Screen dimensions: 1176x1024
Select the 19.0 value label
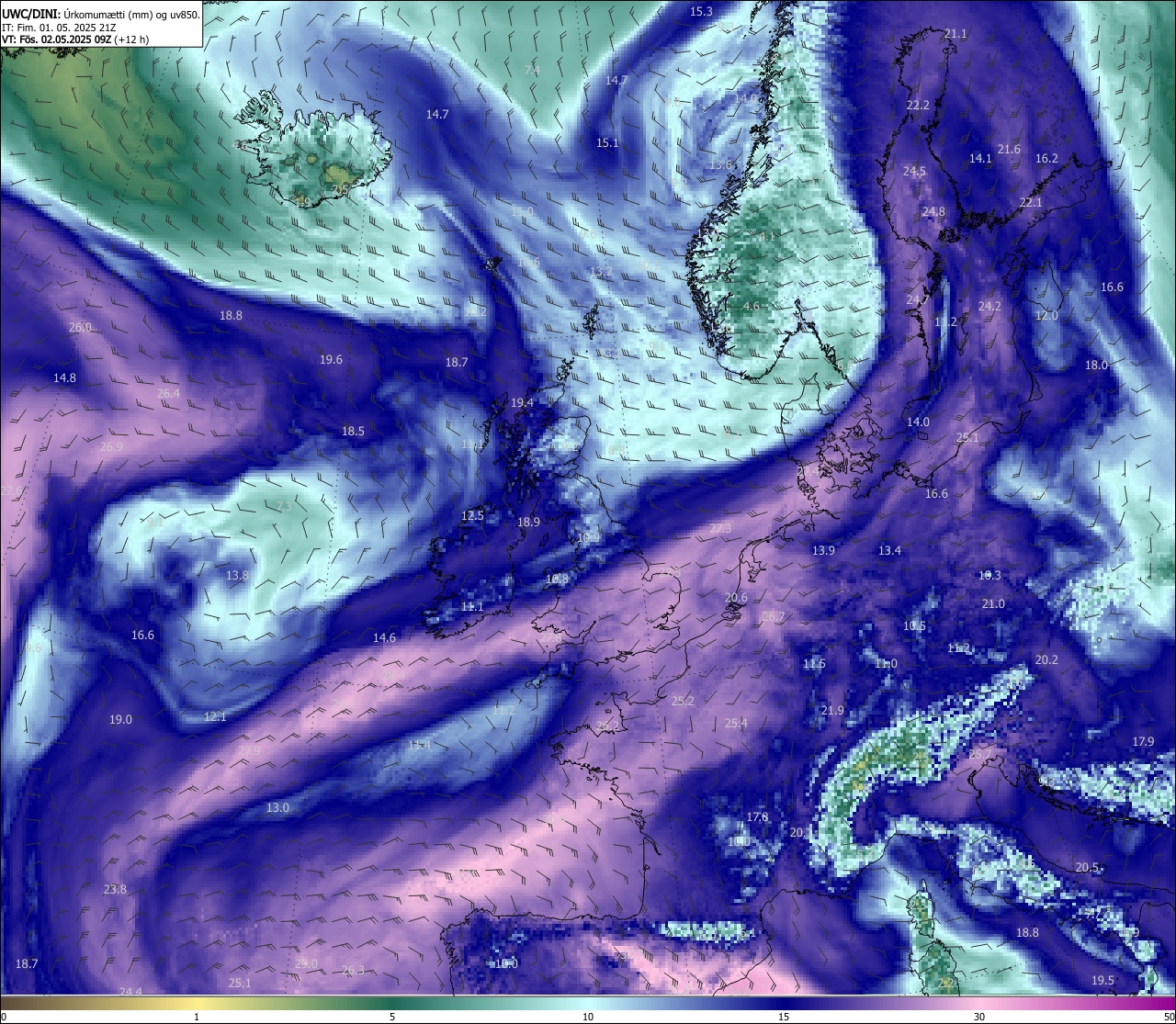(x=120, y=719)
